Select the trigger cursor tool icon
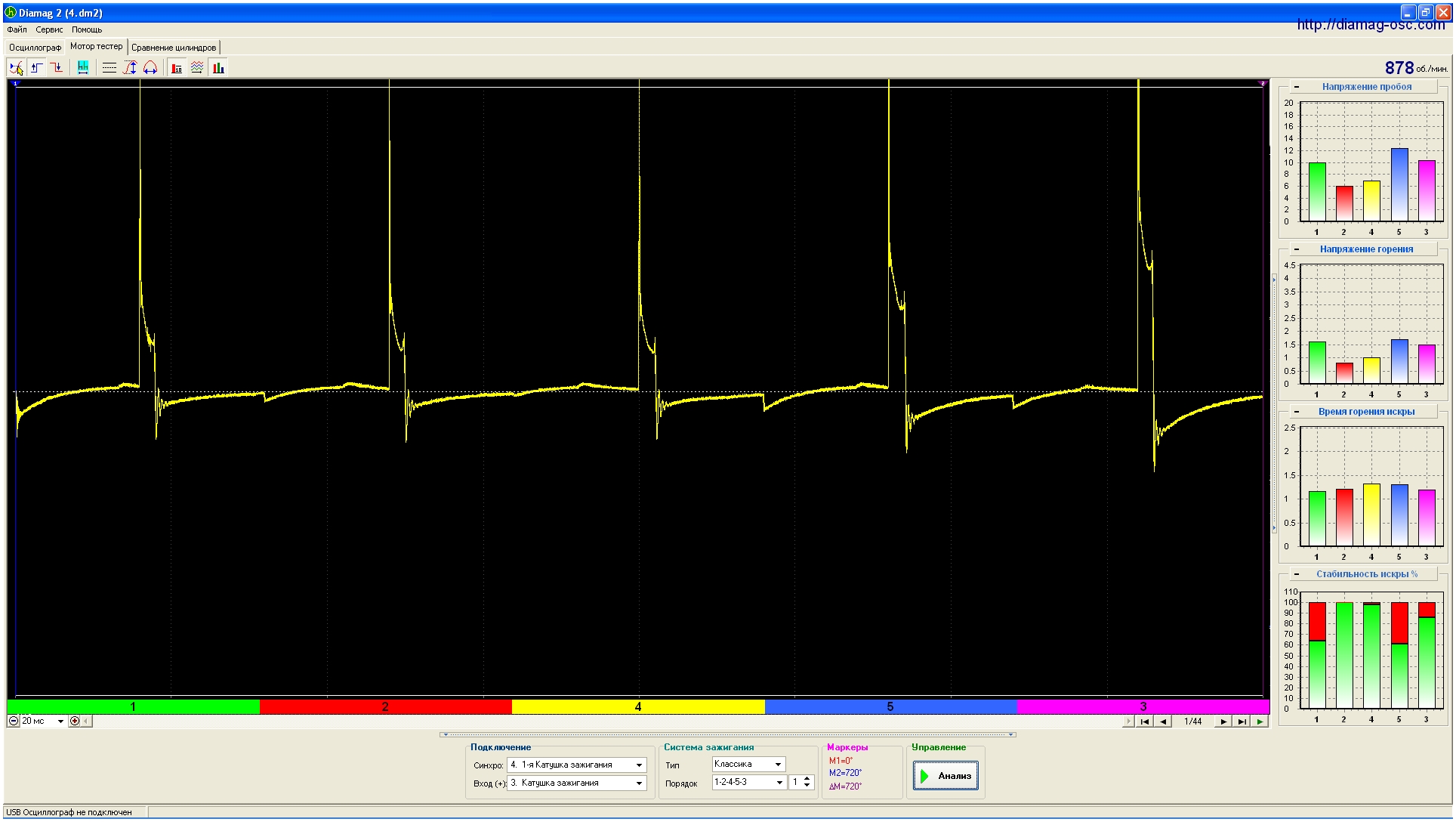The height and width of the screenshot is (822, 1456). pyautogui.click(x=17, y=68)
